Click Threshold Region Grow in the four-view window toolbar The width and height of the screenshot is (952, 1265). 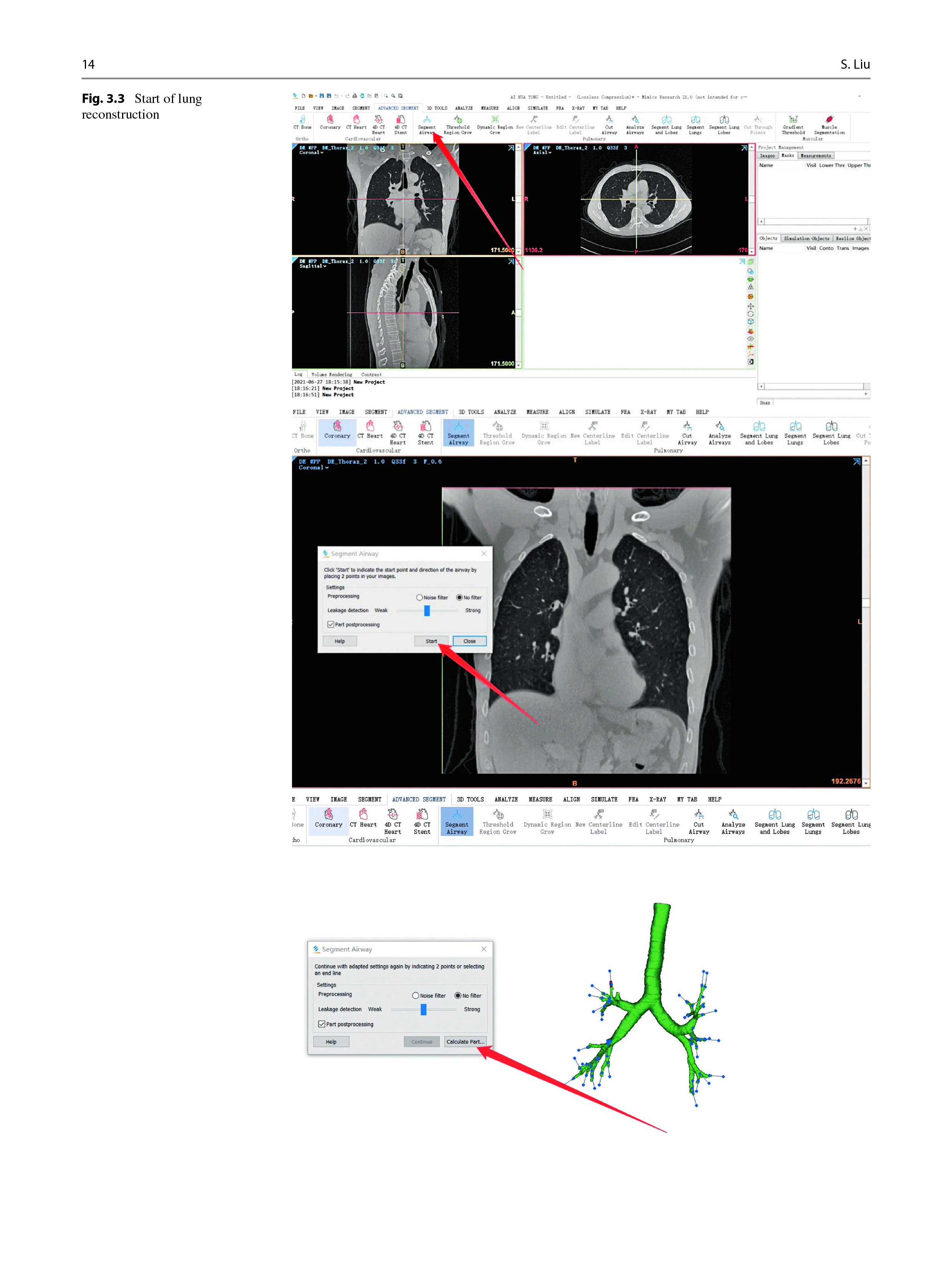(x=458, y=125)
